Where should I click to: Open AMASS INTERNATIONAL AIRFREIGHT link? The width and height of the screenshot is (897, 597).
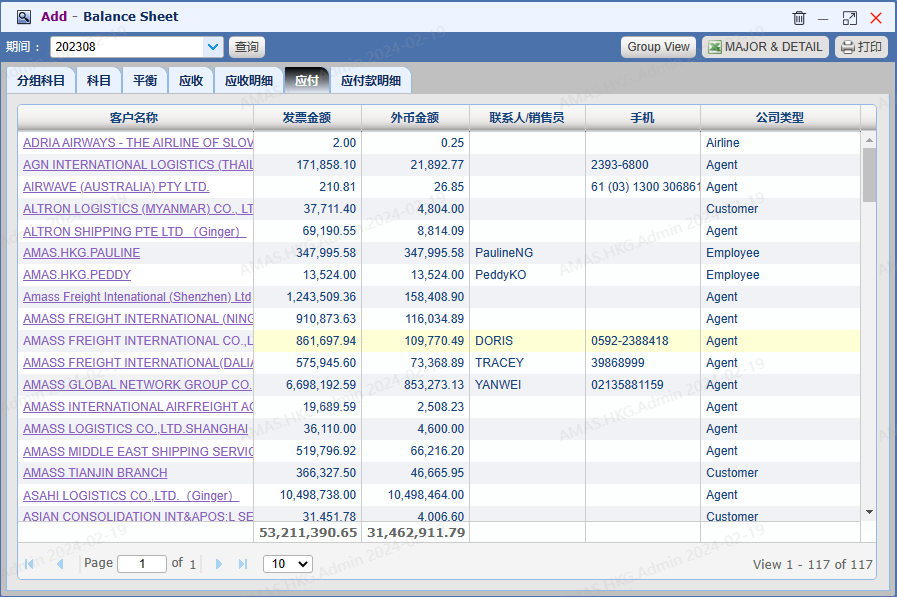138,407
